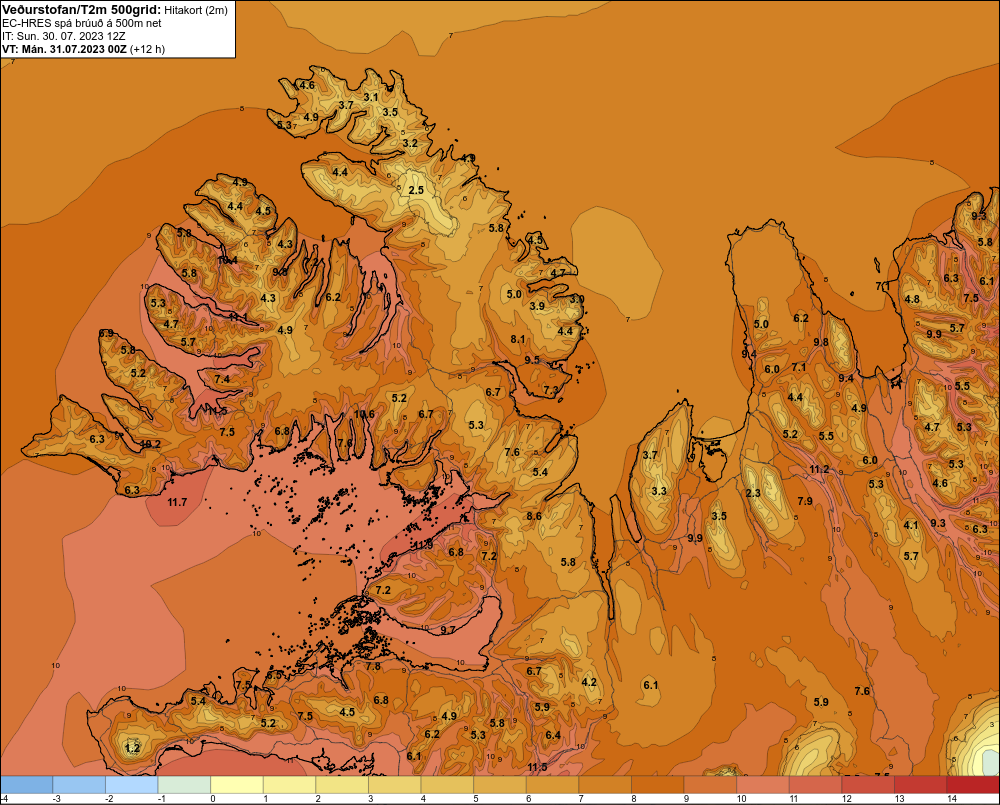Pick the salmon legend swatch between 10 and 11
Viewport: 1000px width, 805px height.
(x=763, y=785)
